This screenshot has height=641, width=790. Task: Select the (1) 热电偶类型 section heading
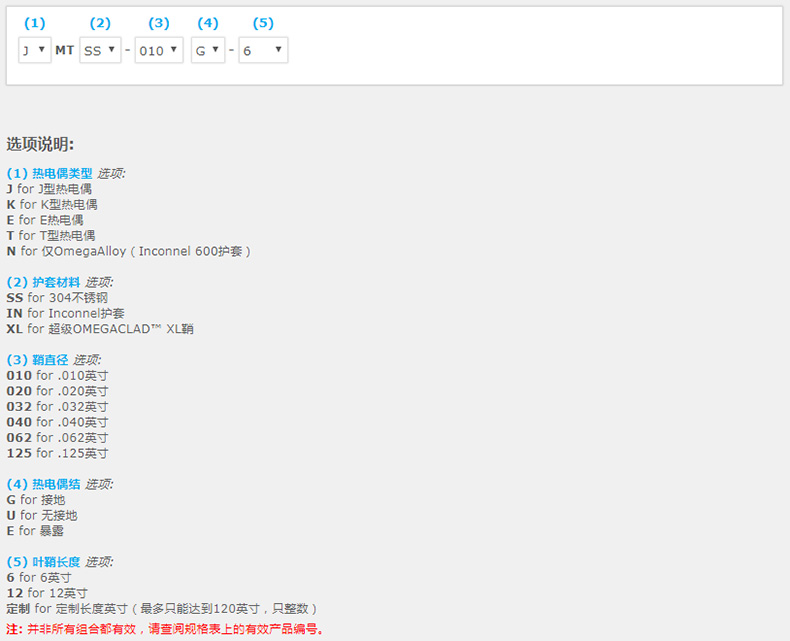point(49,173)
